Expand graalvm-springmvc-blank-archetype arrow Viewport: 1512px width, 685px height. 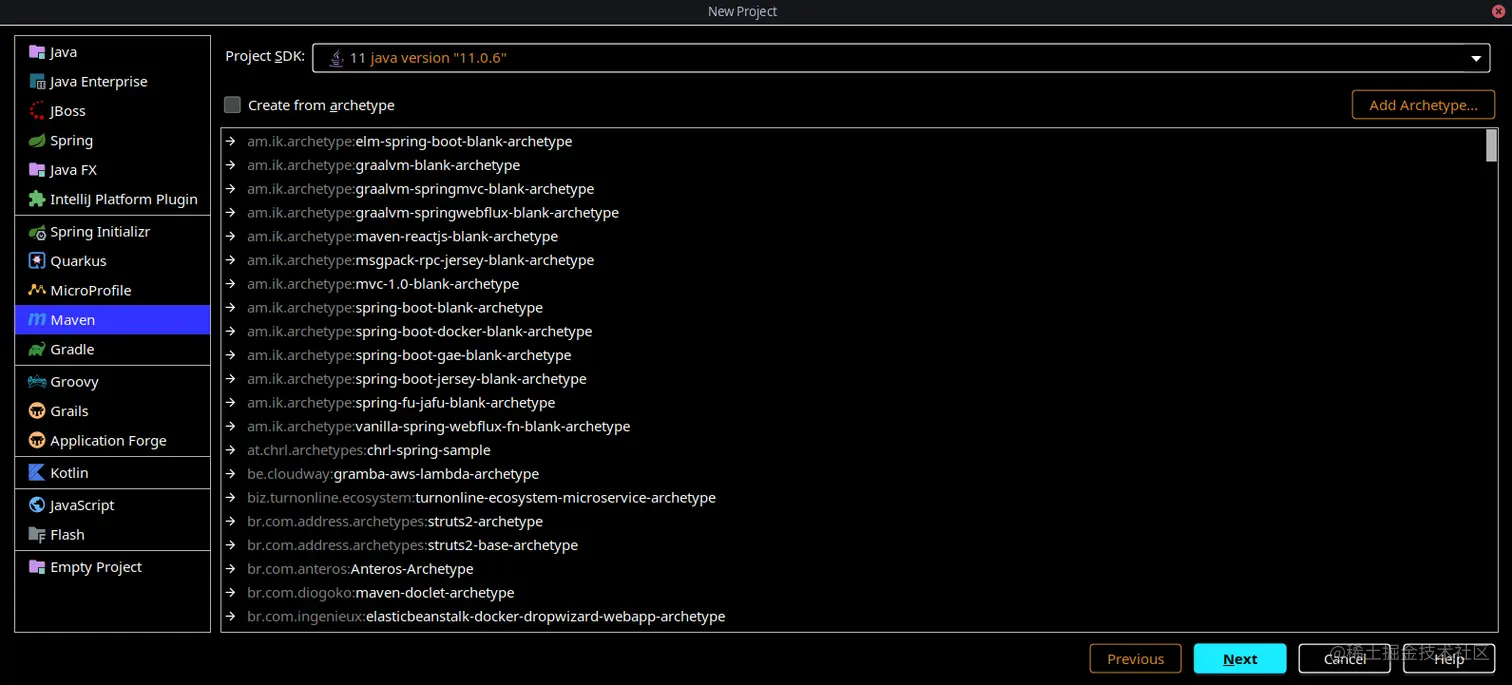[x=231, y=189]
